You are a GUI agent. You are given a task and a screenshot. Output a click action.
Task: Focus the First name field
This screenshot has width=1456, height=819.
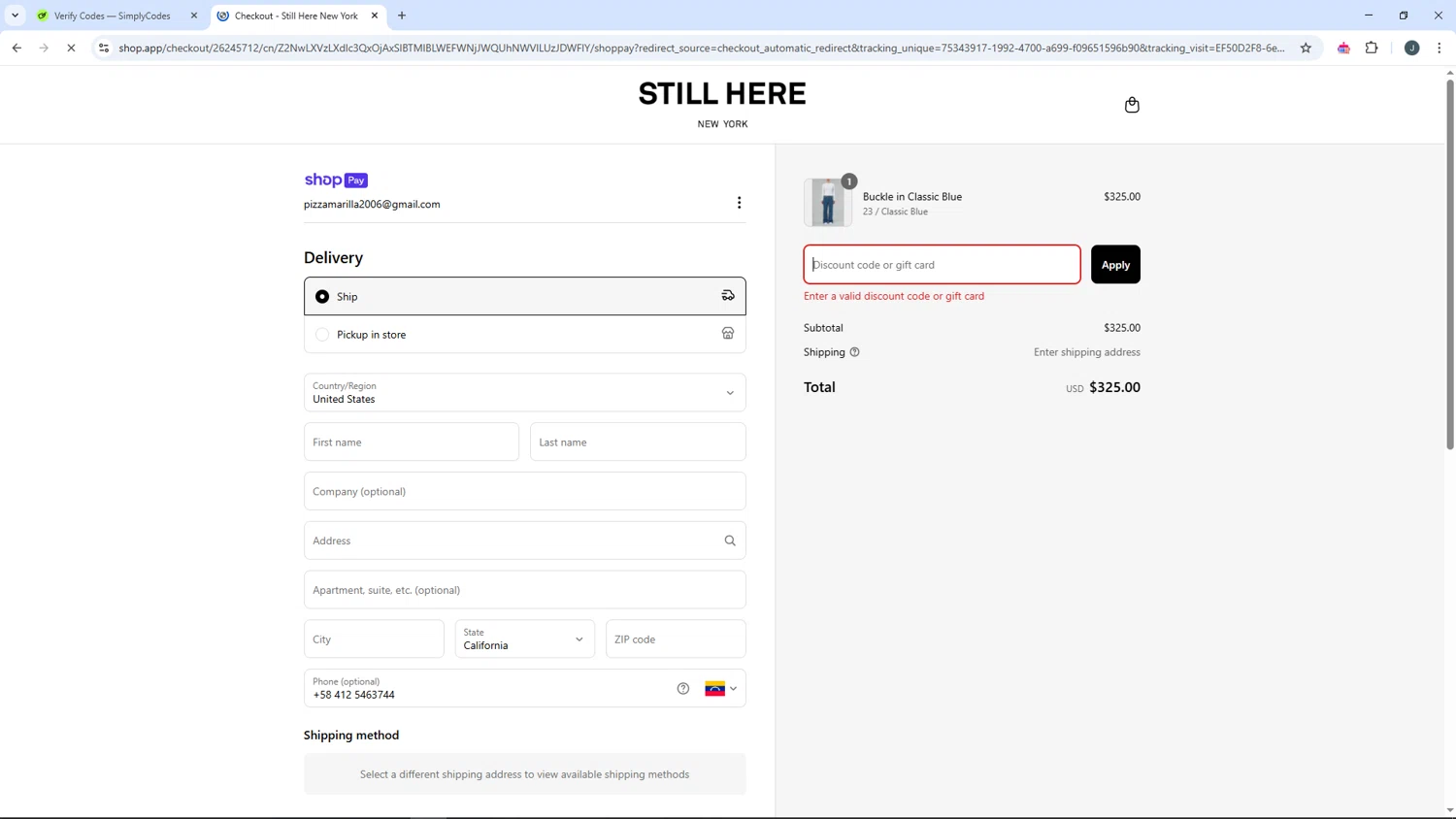(412, 442)
